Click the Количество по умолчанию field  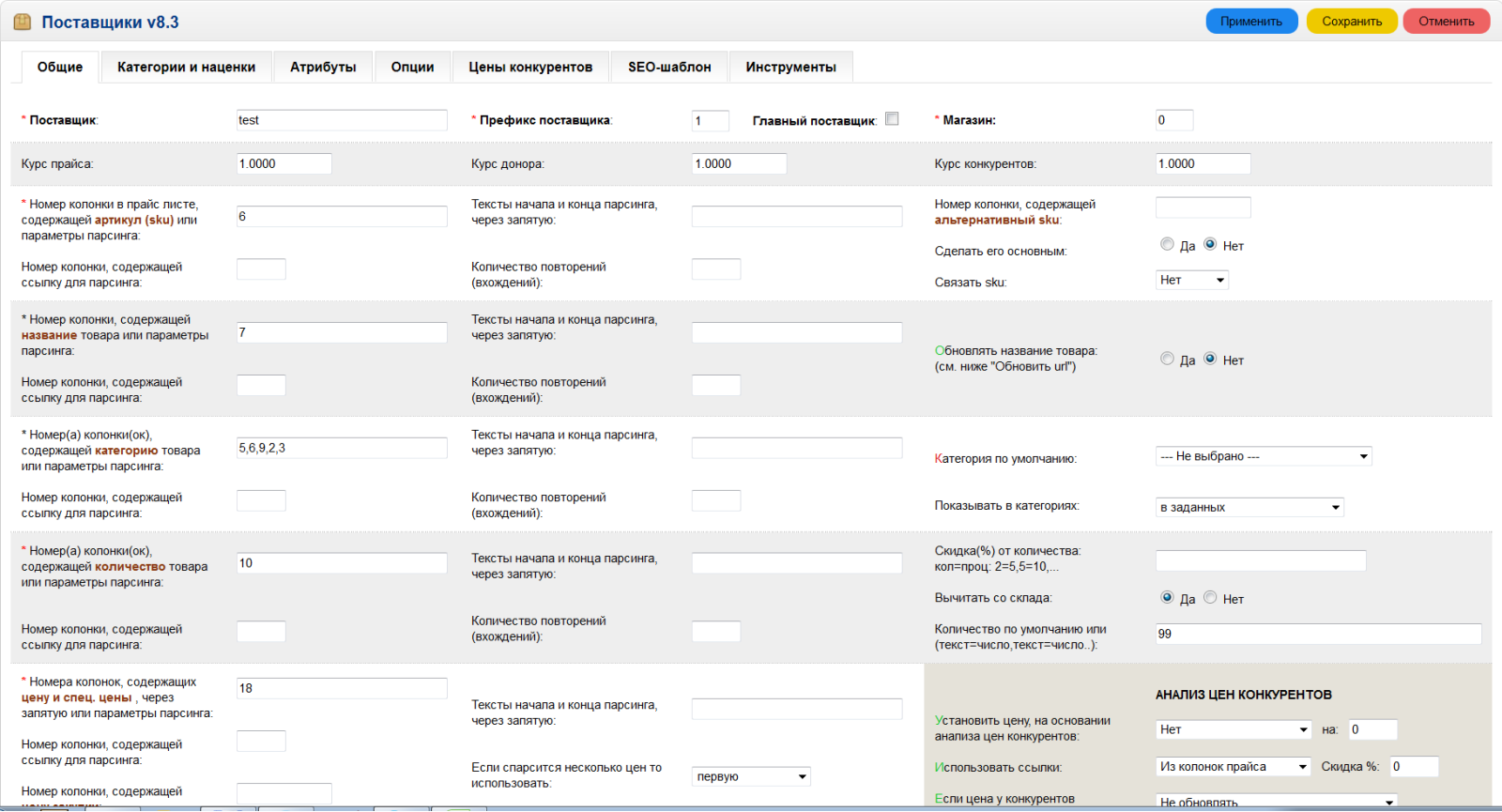(x=1318, y=634)
